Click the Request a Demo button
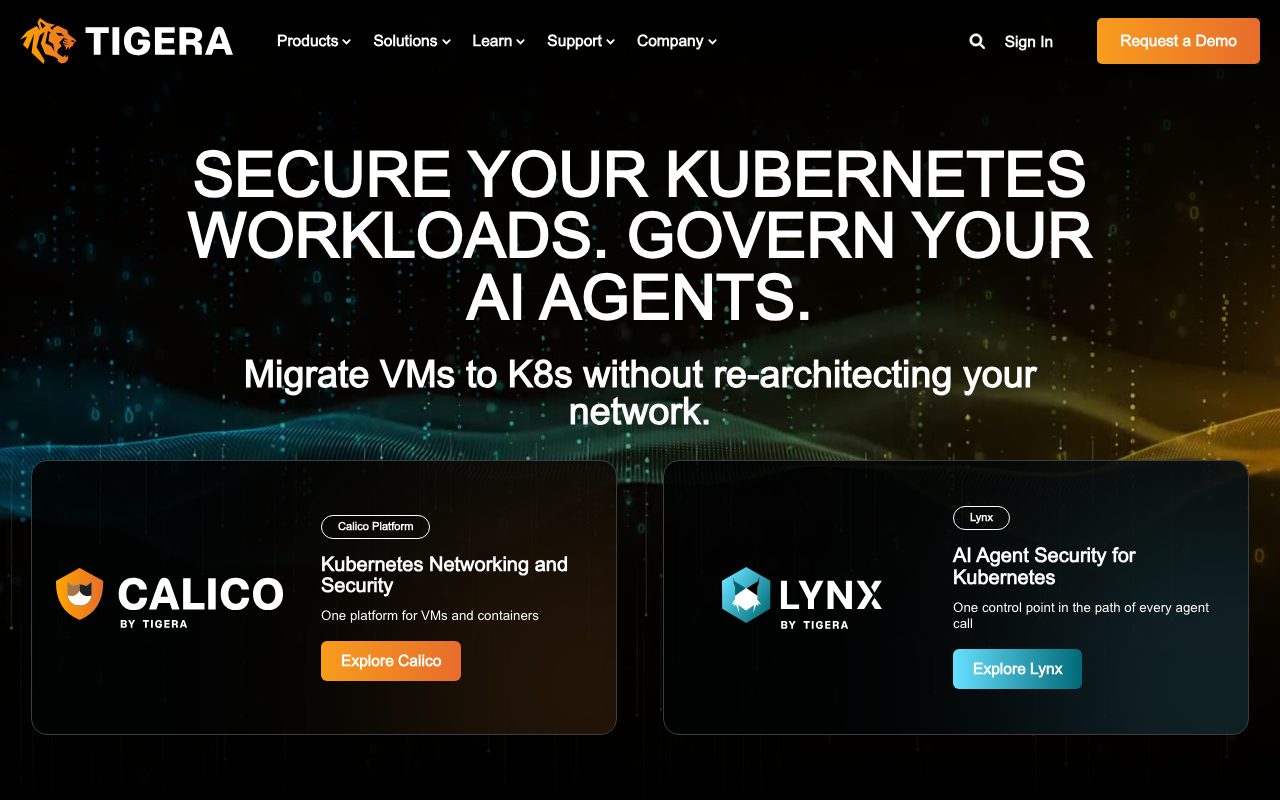This screenshot has width=1280, height=800. click(1178, 41)
